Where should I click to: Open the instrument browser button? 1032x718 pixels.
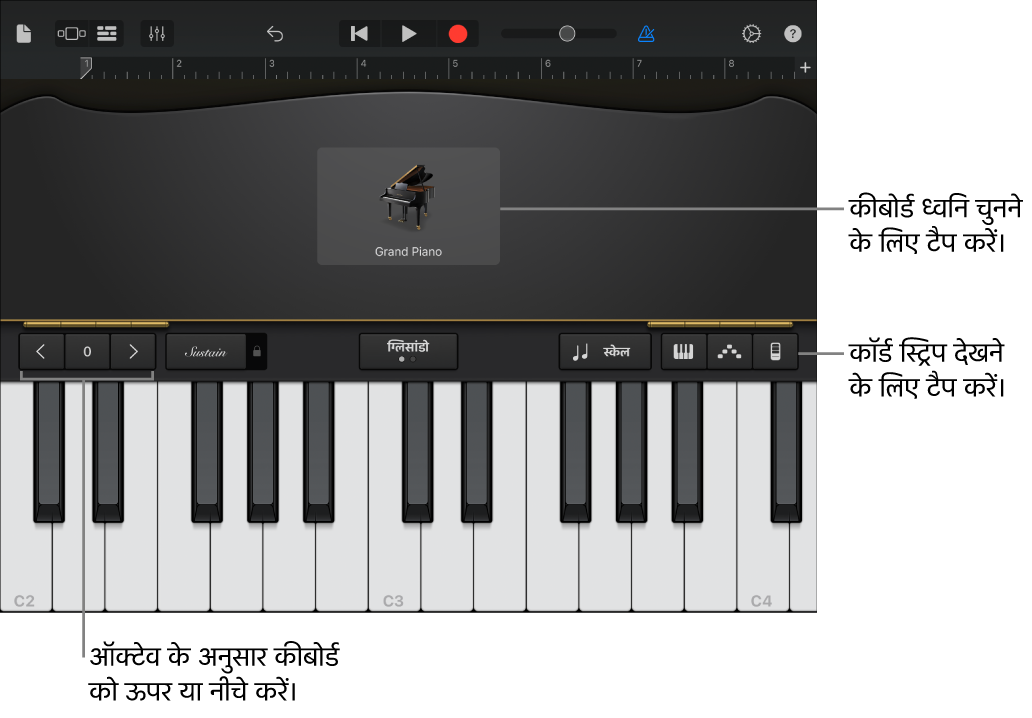(72, 34)
